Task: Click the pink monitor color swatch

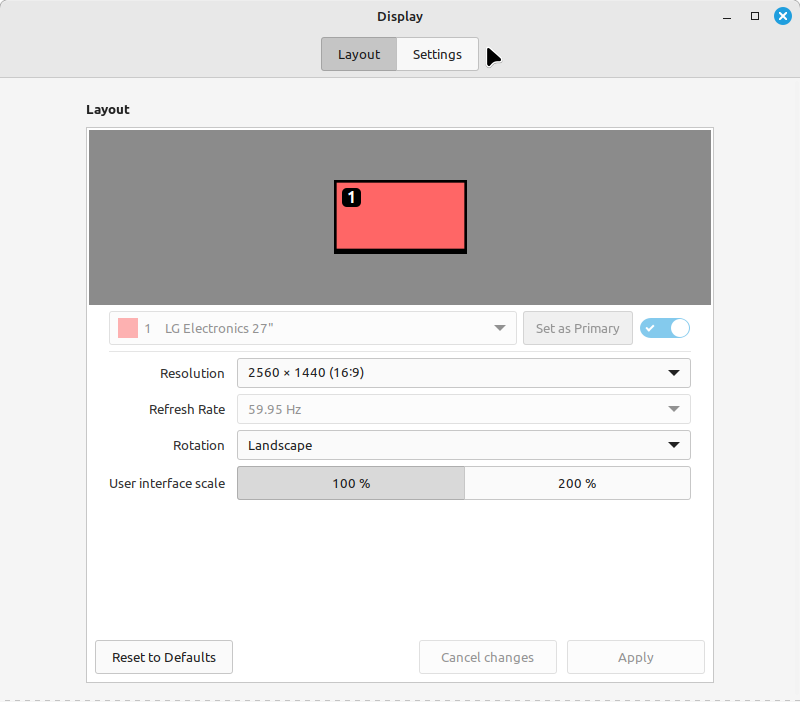Action: click(128, 328)
